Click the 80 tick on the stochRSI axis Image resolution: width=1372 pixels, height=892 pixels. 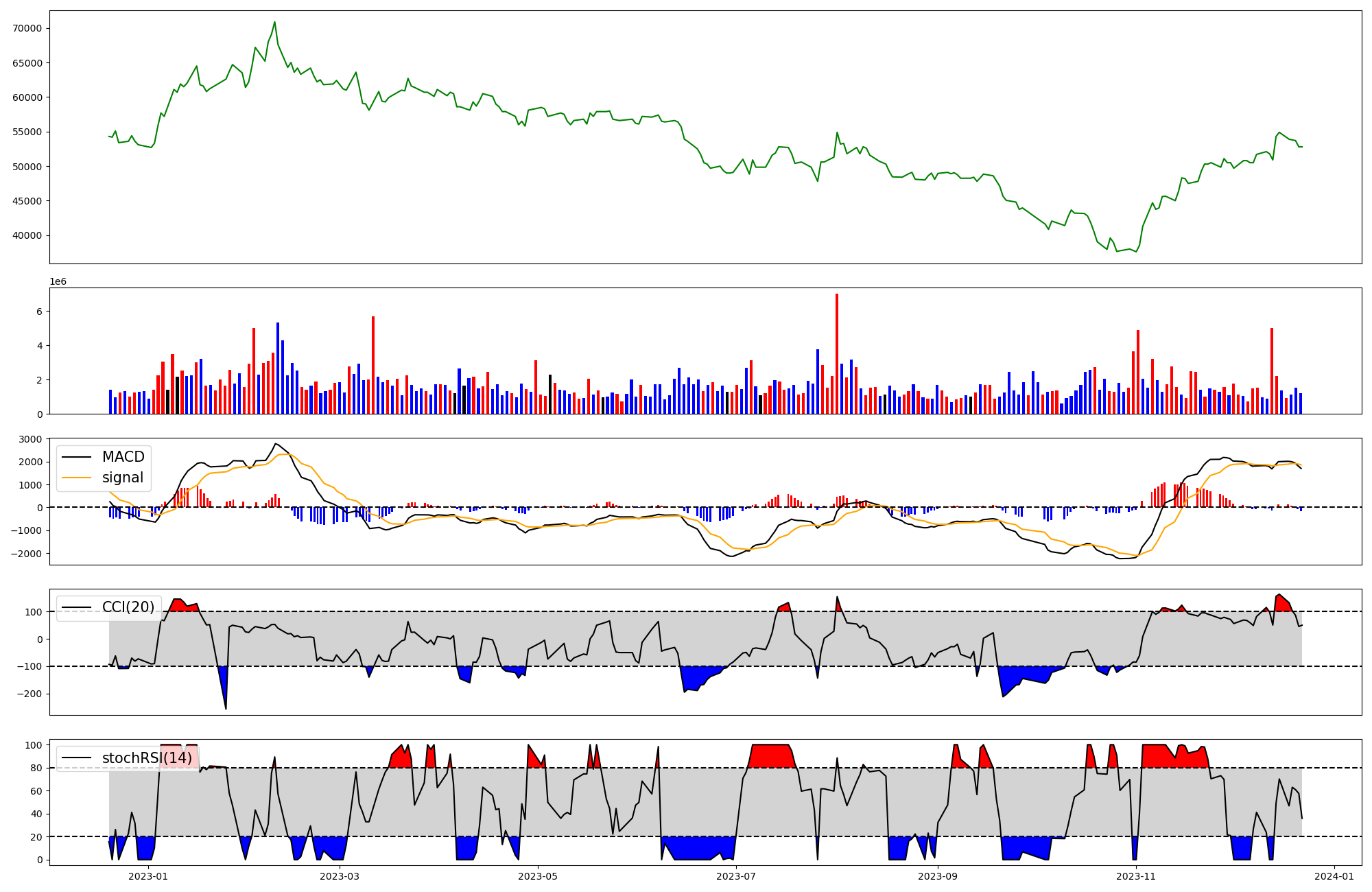36,768
